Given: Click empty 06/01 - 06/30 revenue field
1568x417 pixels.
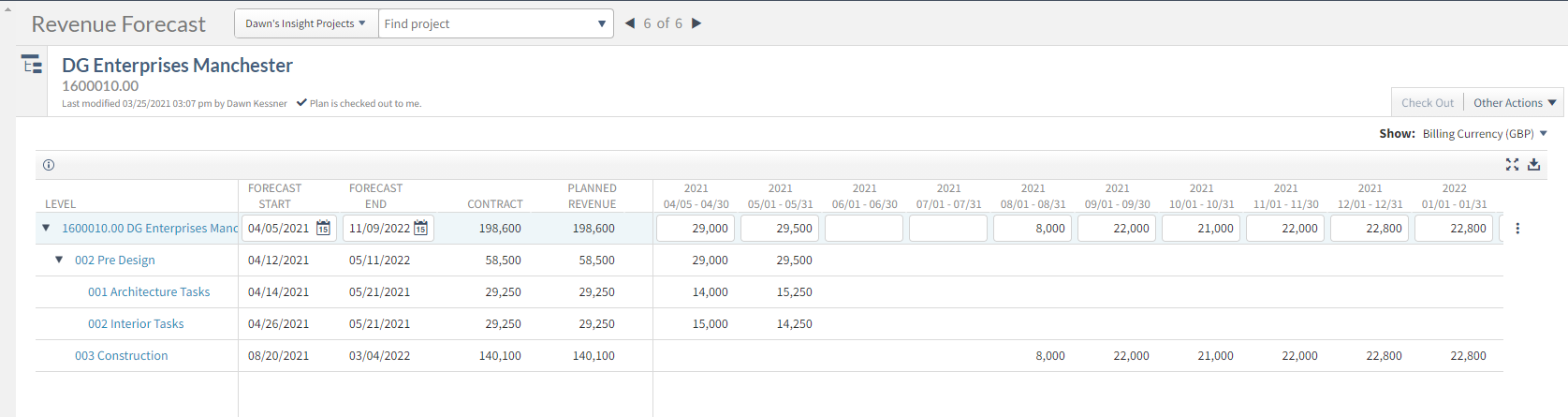Looking at the screenshot, I should pyautogui.click(x=864, y=229).
